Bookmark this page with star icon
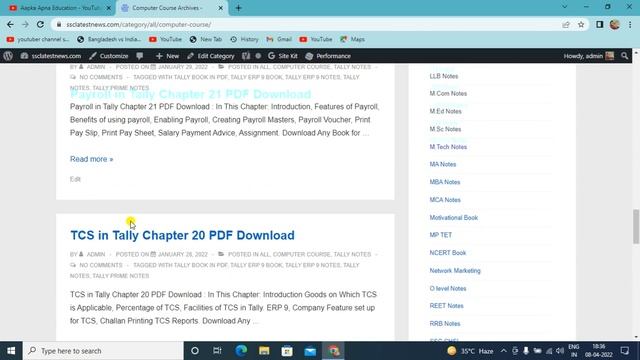 [581, 24]
